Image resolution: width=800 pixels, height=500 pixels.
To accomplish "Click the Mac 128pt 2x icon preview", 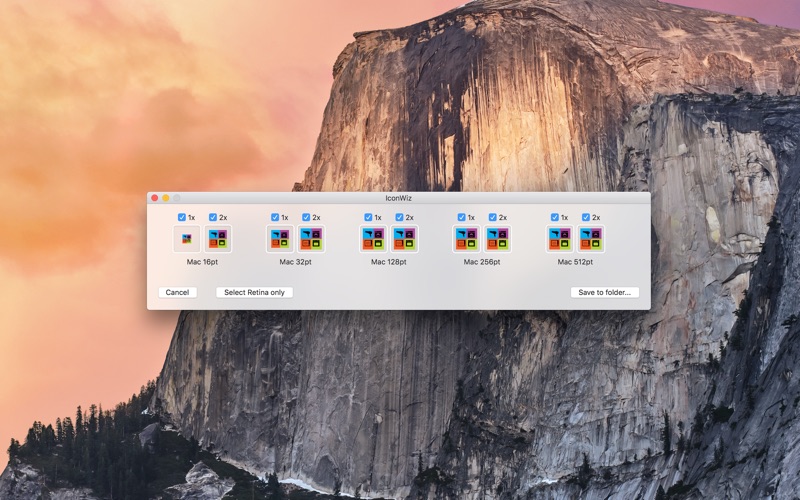I will click(x=405, y=239).
